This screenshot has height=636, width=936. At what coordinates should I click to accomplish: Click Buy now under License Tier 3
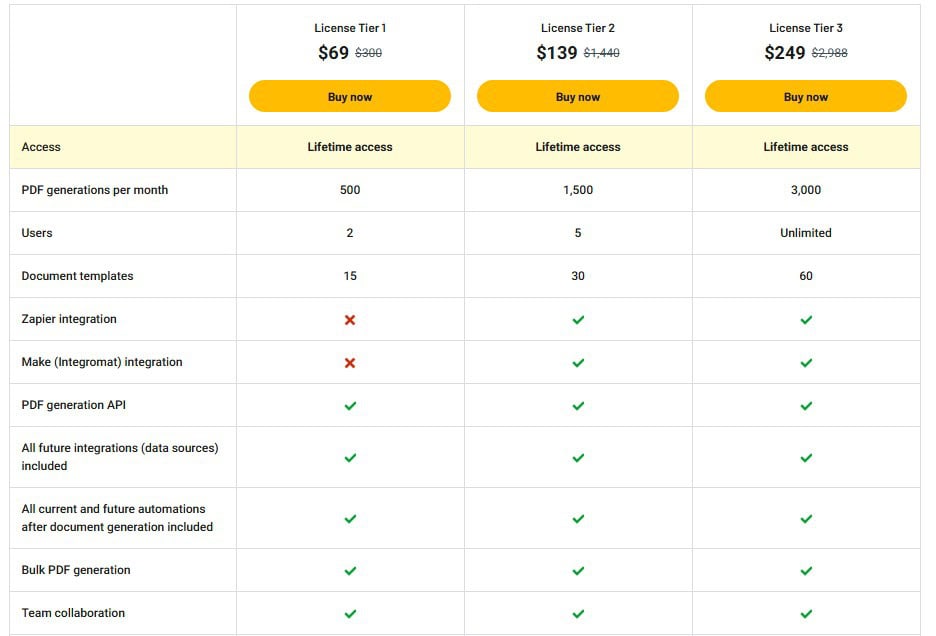[x=805, y=96]
